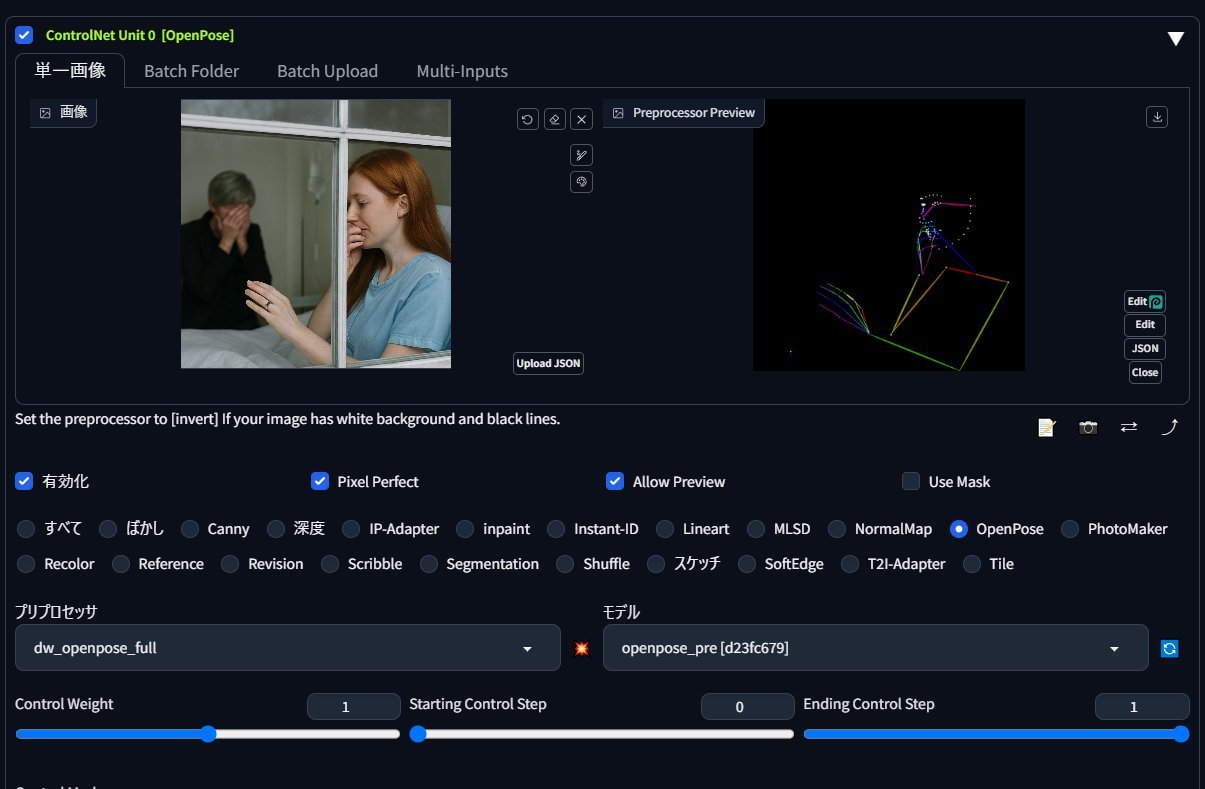Open the color palette icon

(x=582, y=181)
